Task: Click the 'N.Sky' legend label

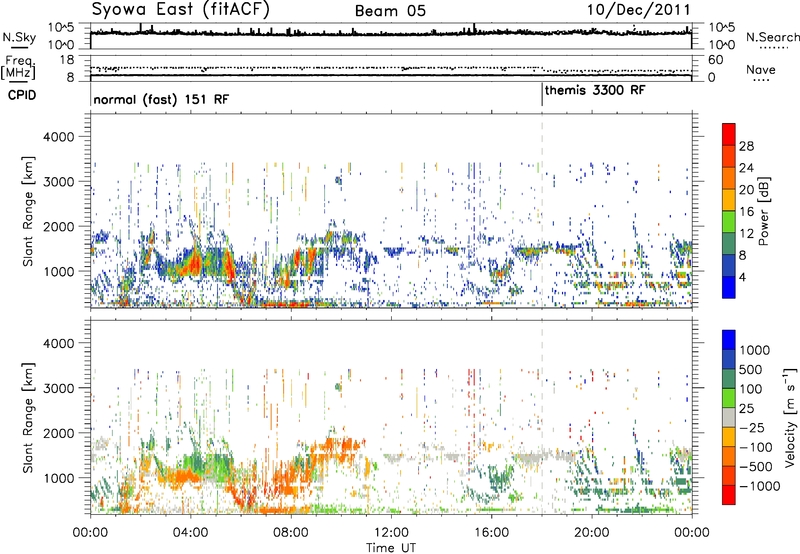Action: (x=19, y=37)
